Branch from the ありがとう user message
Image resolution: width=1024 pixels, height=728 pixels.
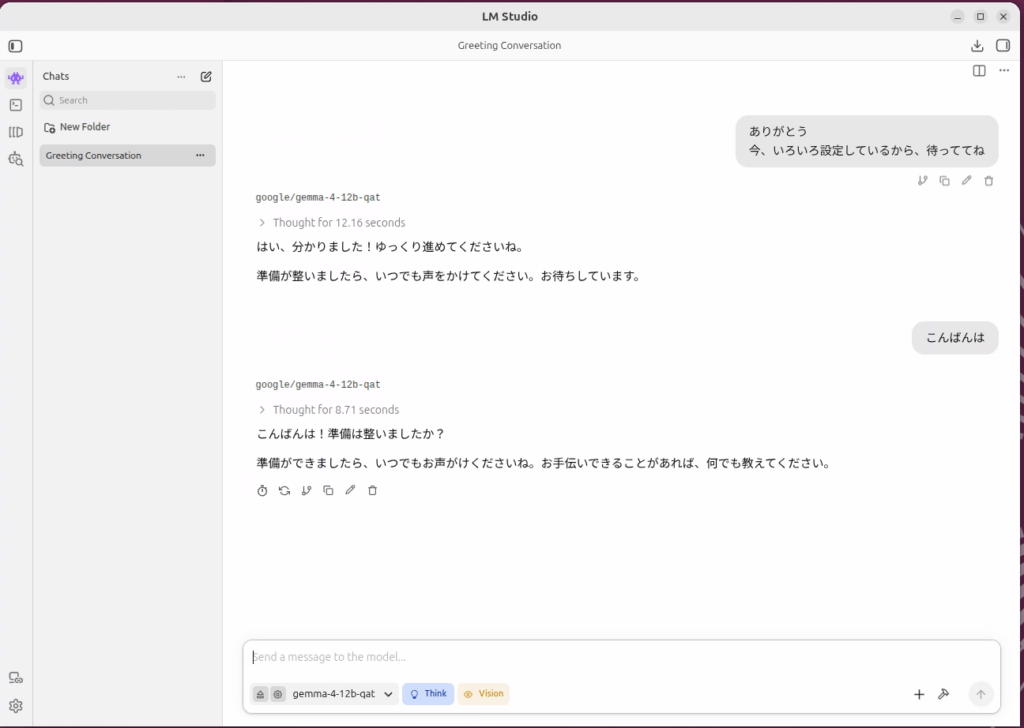click(x=922, y=181)
